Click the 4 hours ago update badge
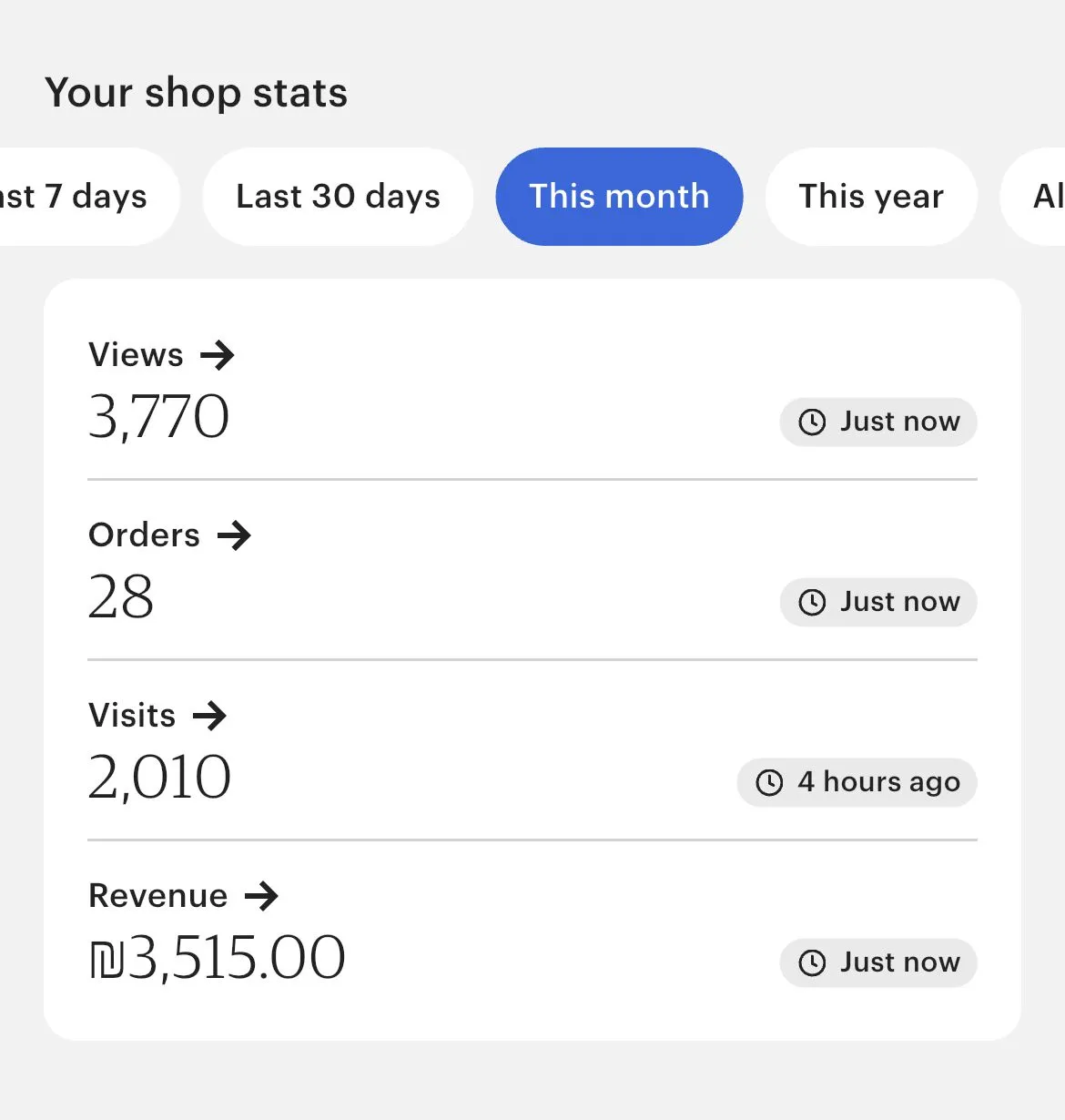Screen dimensions: 1065x1120 click(857, 783)
